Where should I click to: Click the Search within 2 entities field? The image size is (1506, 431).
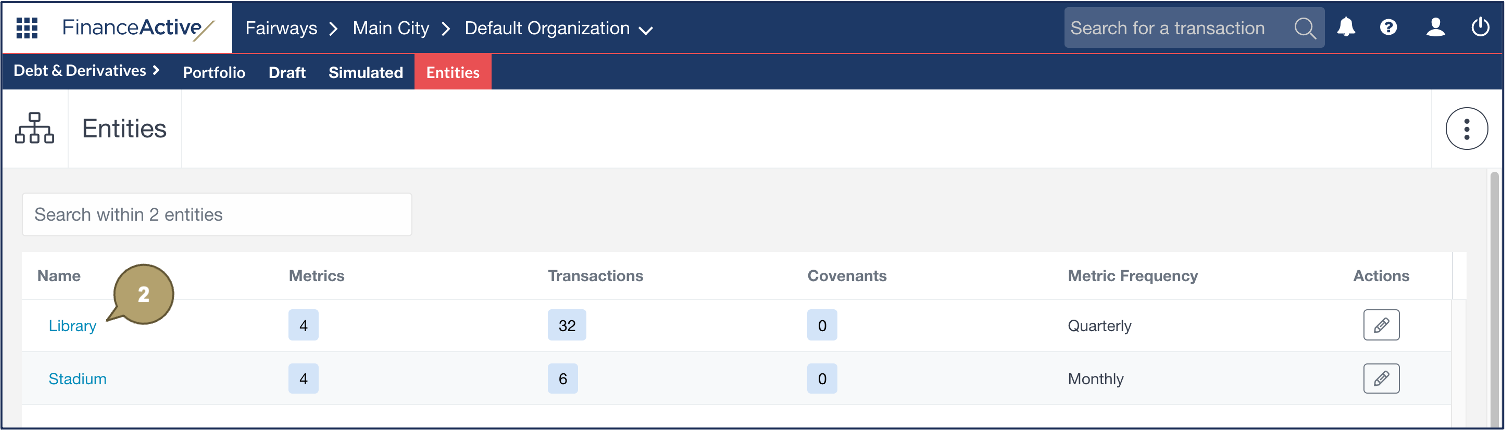pos(217,215)
